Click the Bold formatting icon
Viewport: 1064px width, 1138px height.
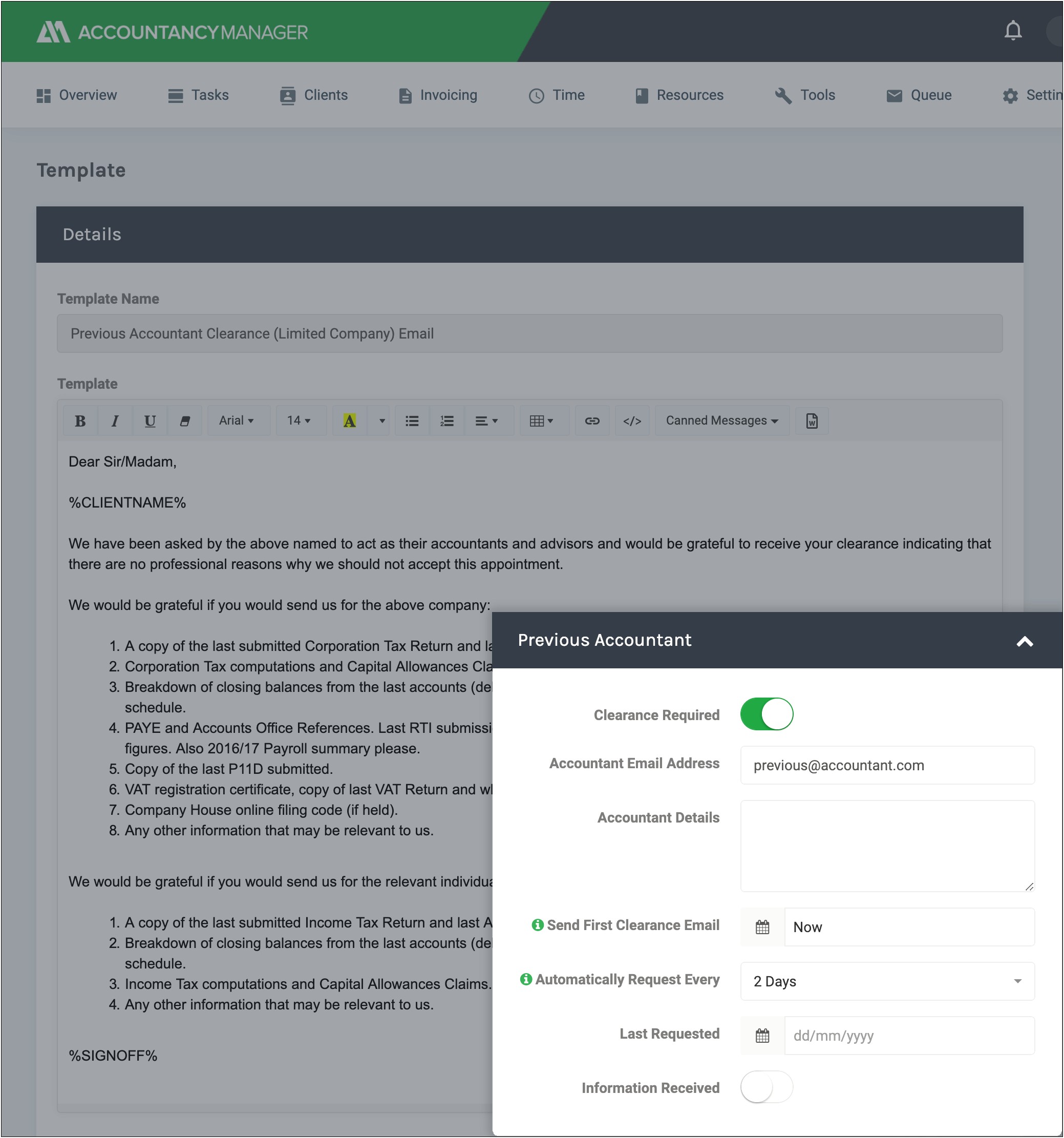tap(81, 420)
